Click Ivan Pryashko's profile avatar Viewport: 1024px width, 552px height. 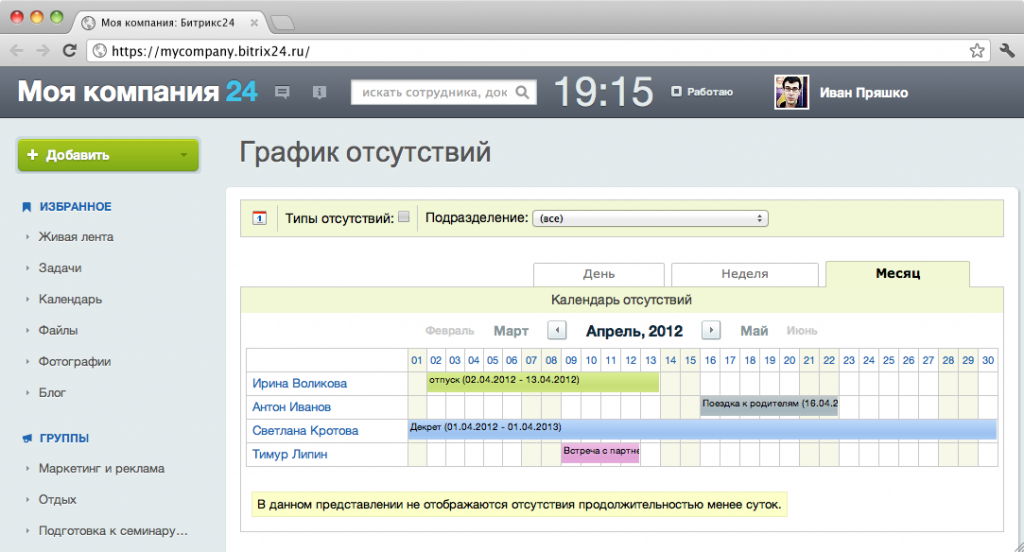pyautogui.click(x=791, y=93)
